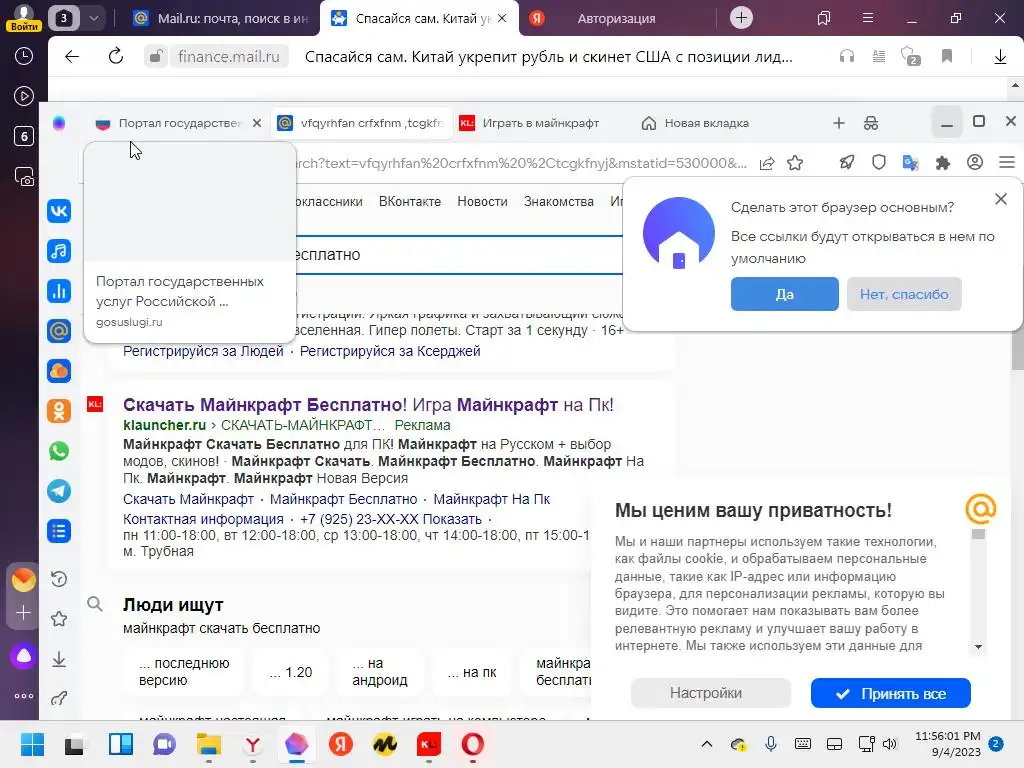Open shield protection icon in Atom toolbar
Viewport: 1024px width, 768px height.
879,163
